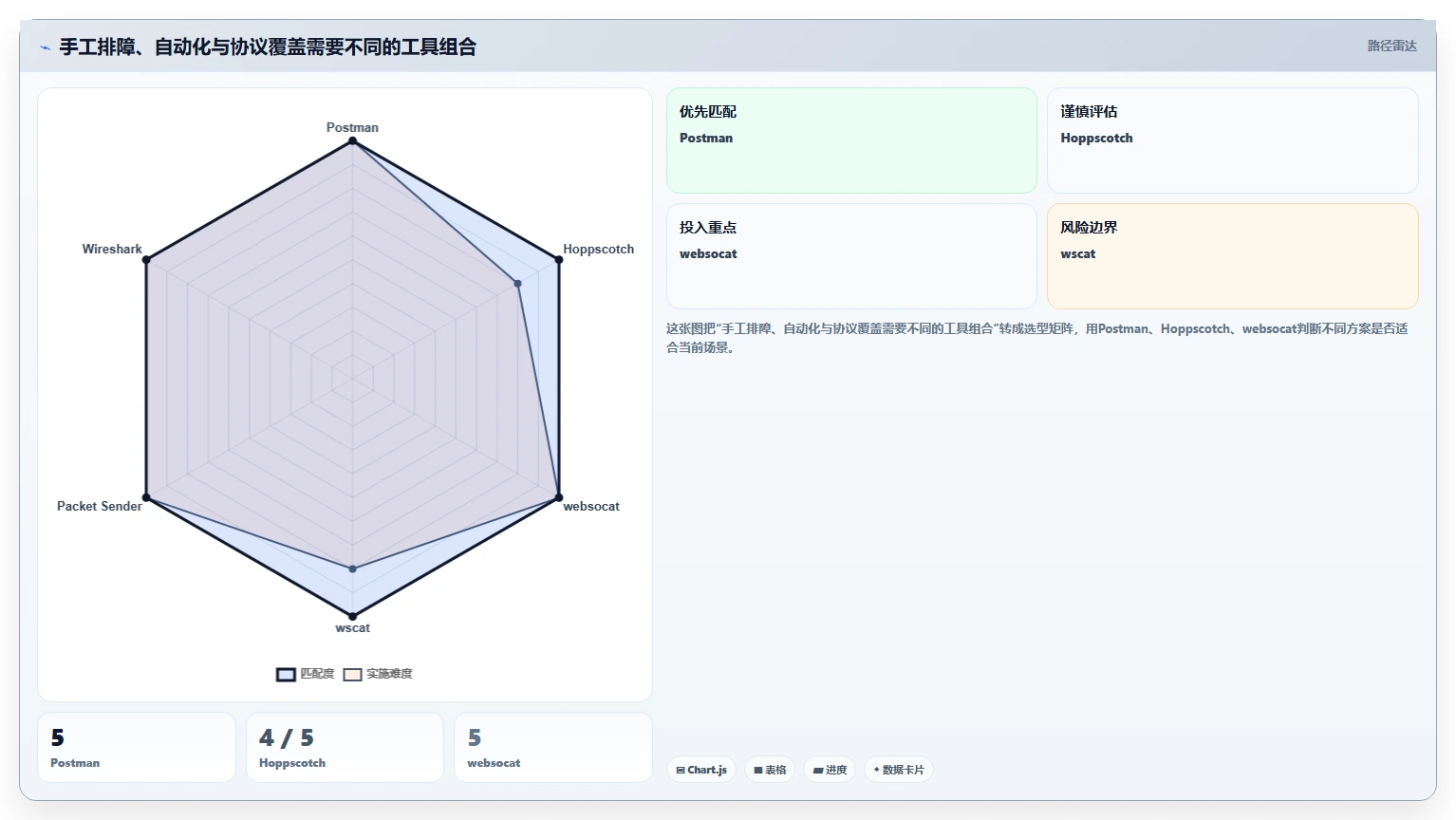The width and height of the screenshot is (1456, 820).
Task: Click the outer wscat vertex at the radar bottom
Action: tap(352, 616)
